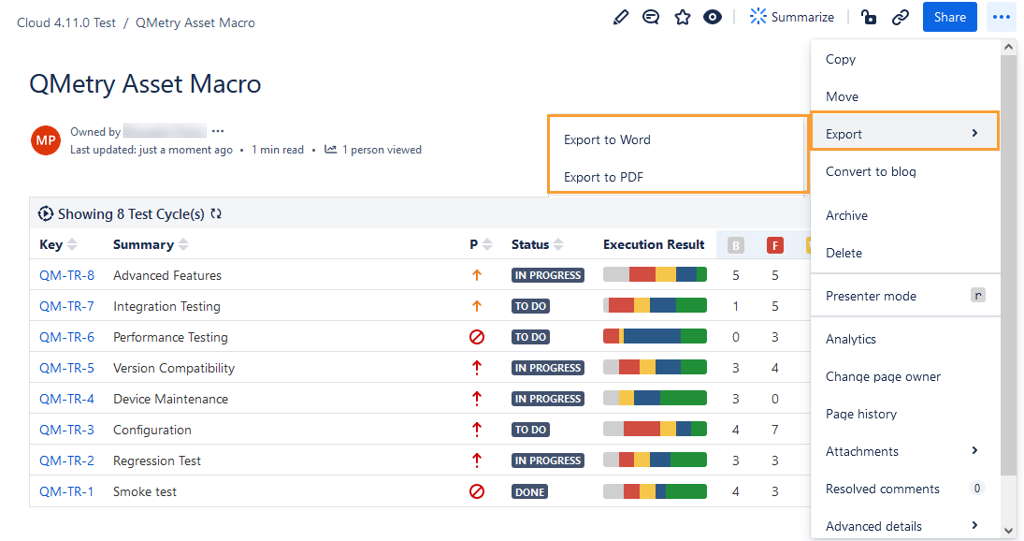Select 'Version Compatibility' summary text
Viewport: 1024px width, 541px height.
click(x=174, y=368)
